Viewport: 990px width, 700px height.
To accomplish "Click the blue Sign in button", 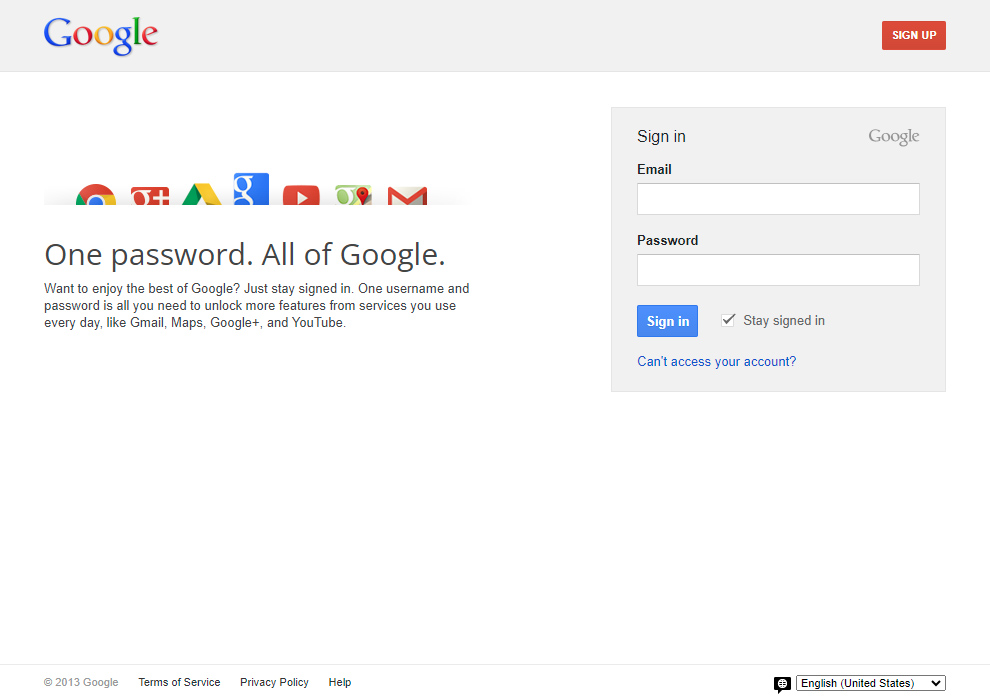I will click(x=667, y=321).
